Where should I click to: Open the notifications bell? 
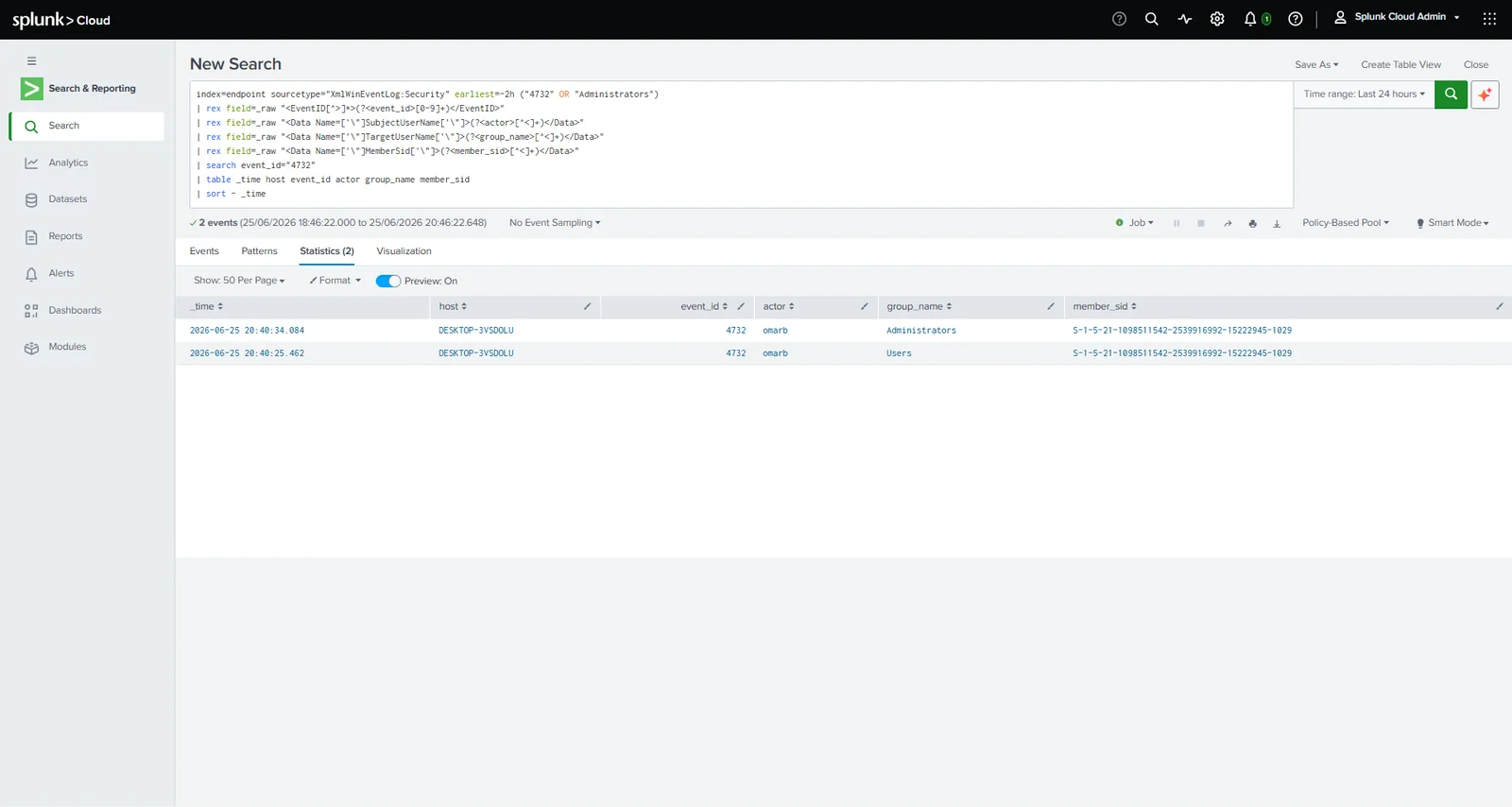click(x=1250, y=19)
